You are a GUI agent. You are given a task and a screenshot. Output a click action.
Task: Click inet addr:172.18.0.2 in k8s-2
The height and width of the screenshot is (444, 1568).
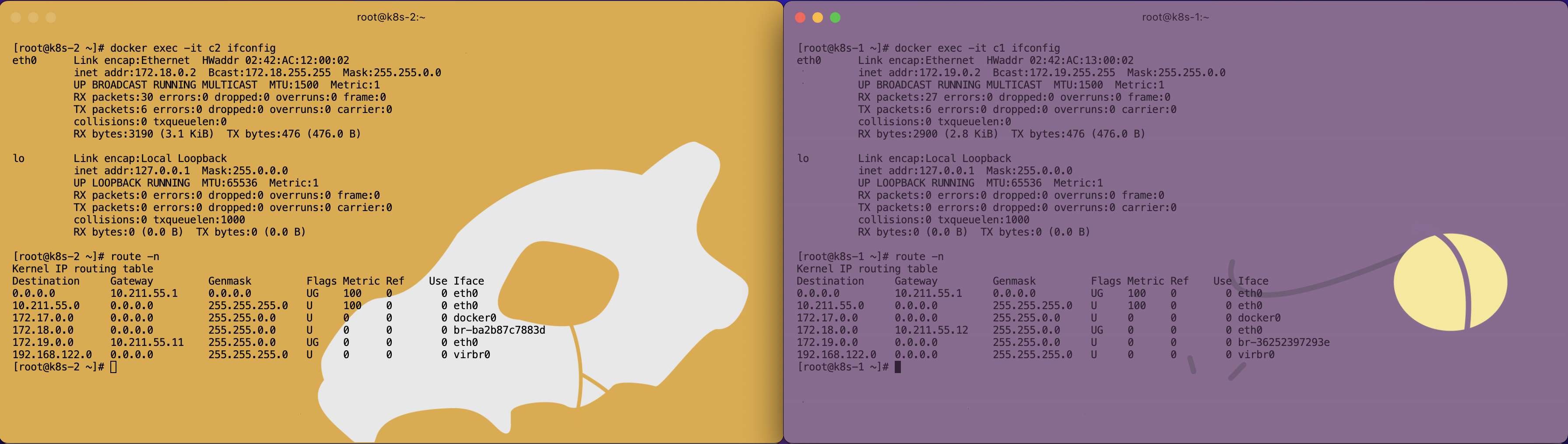click(x=134, y=73)
